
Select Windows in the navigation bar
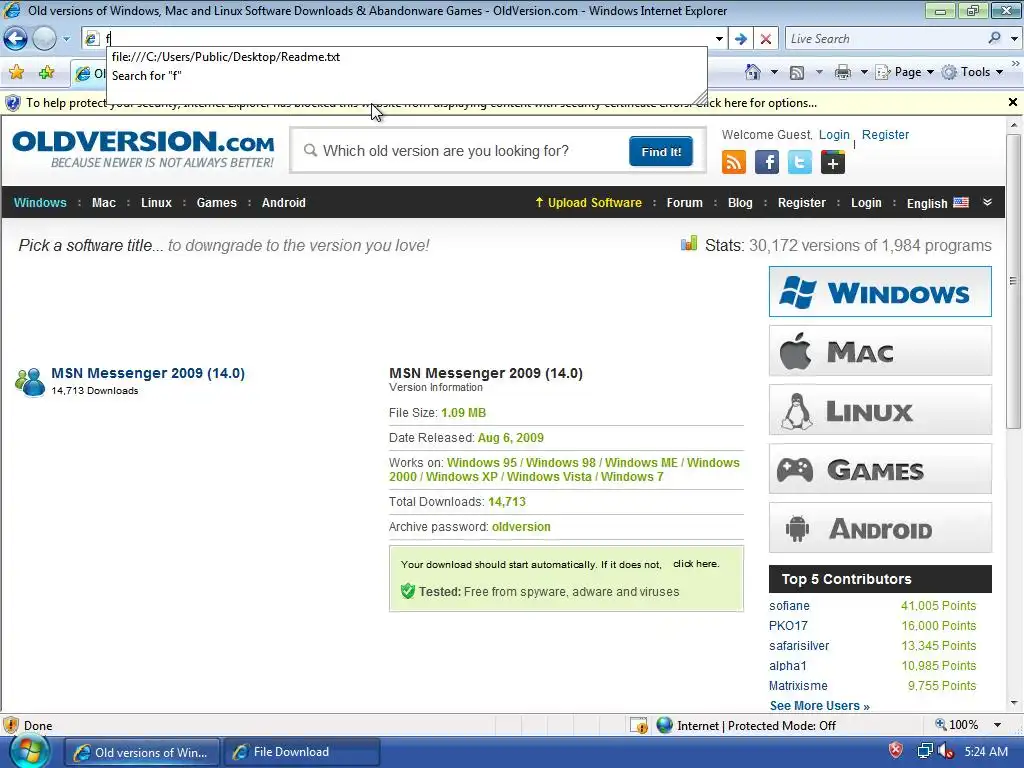40,202
